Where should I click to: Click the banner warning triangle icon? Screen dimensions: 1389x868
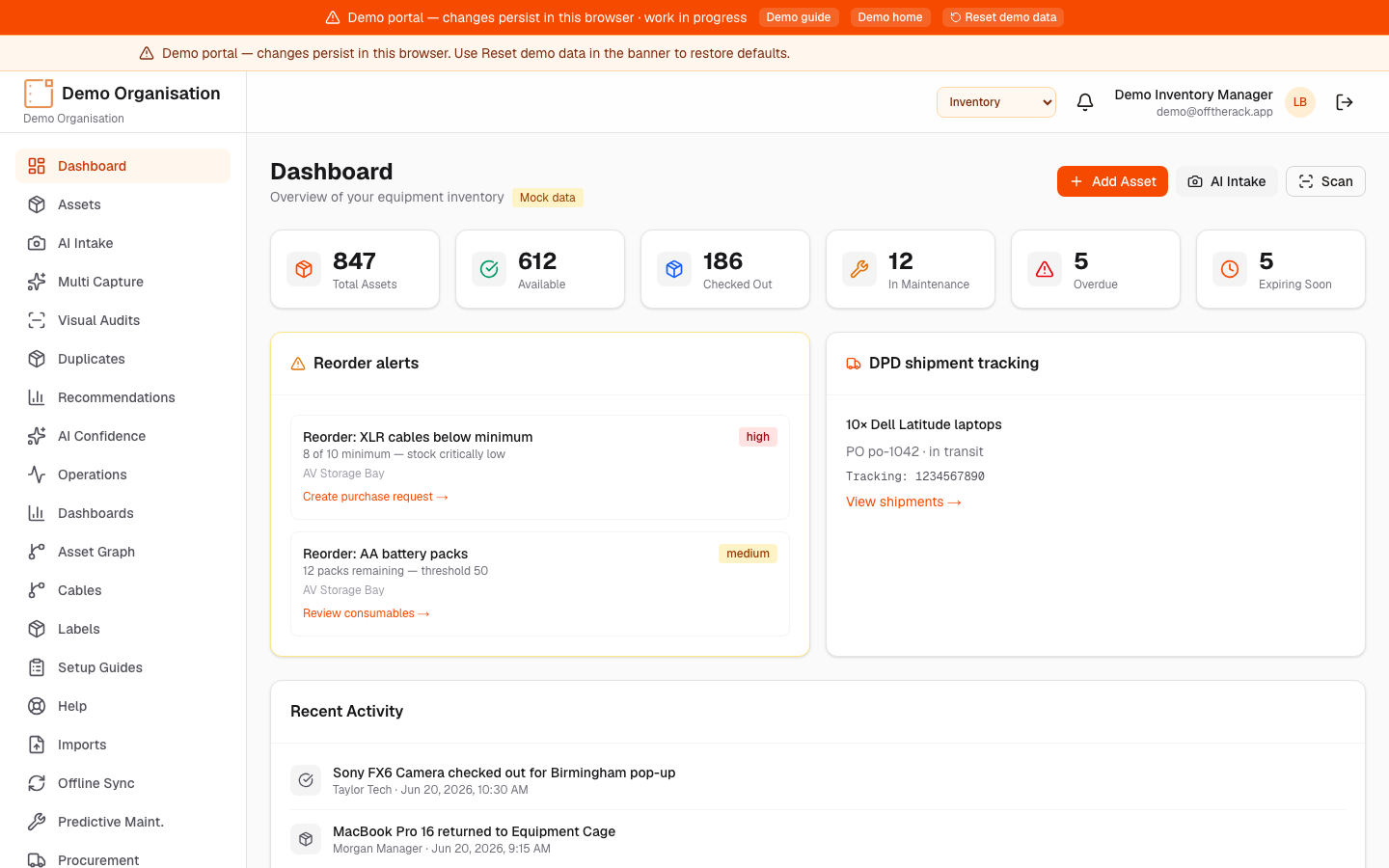333,17
